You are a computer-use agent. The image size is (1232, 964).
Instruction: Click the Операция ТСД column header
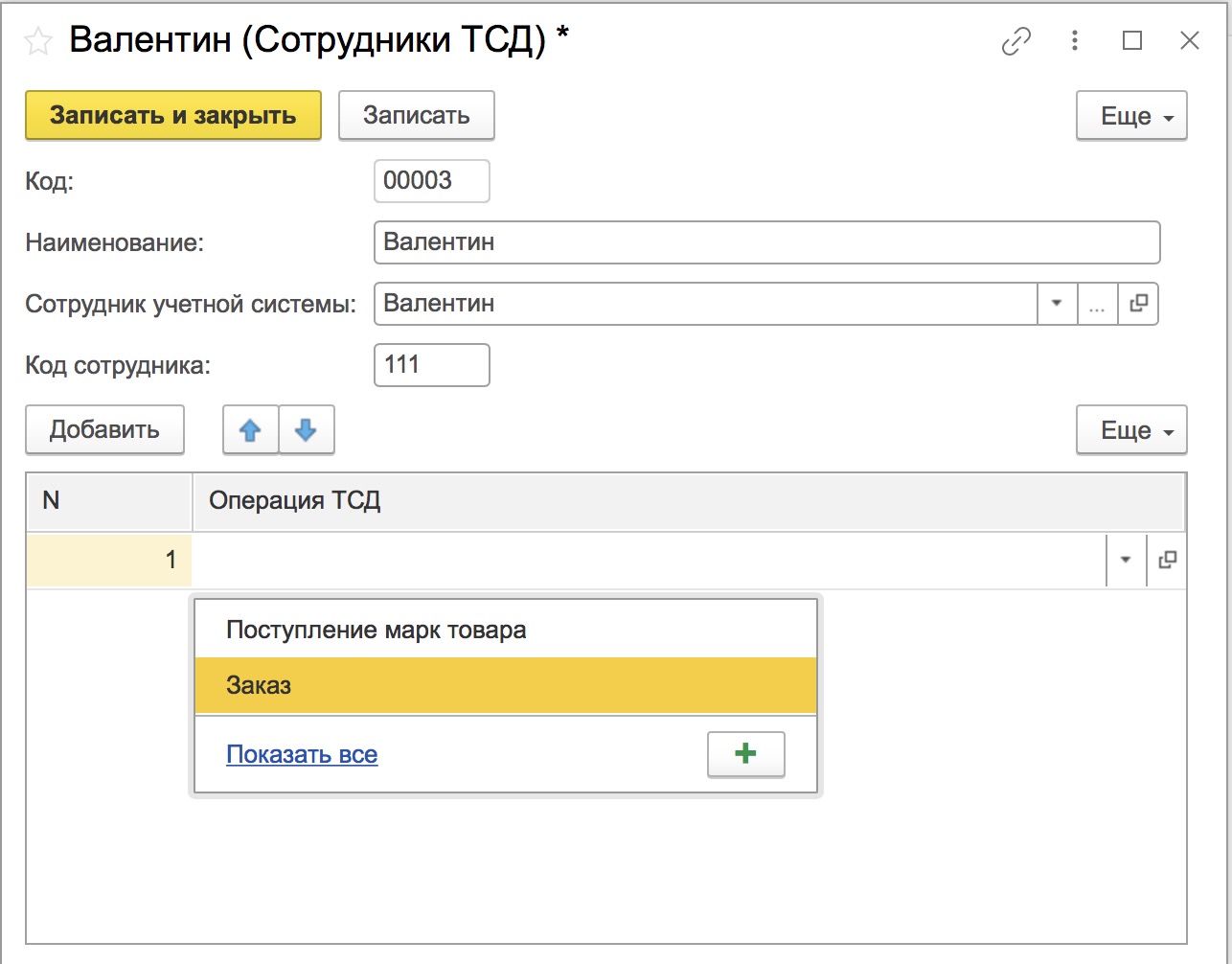(x=689, y=501)
